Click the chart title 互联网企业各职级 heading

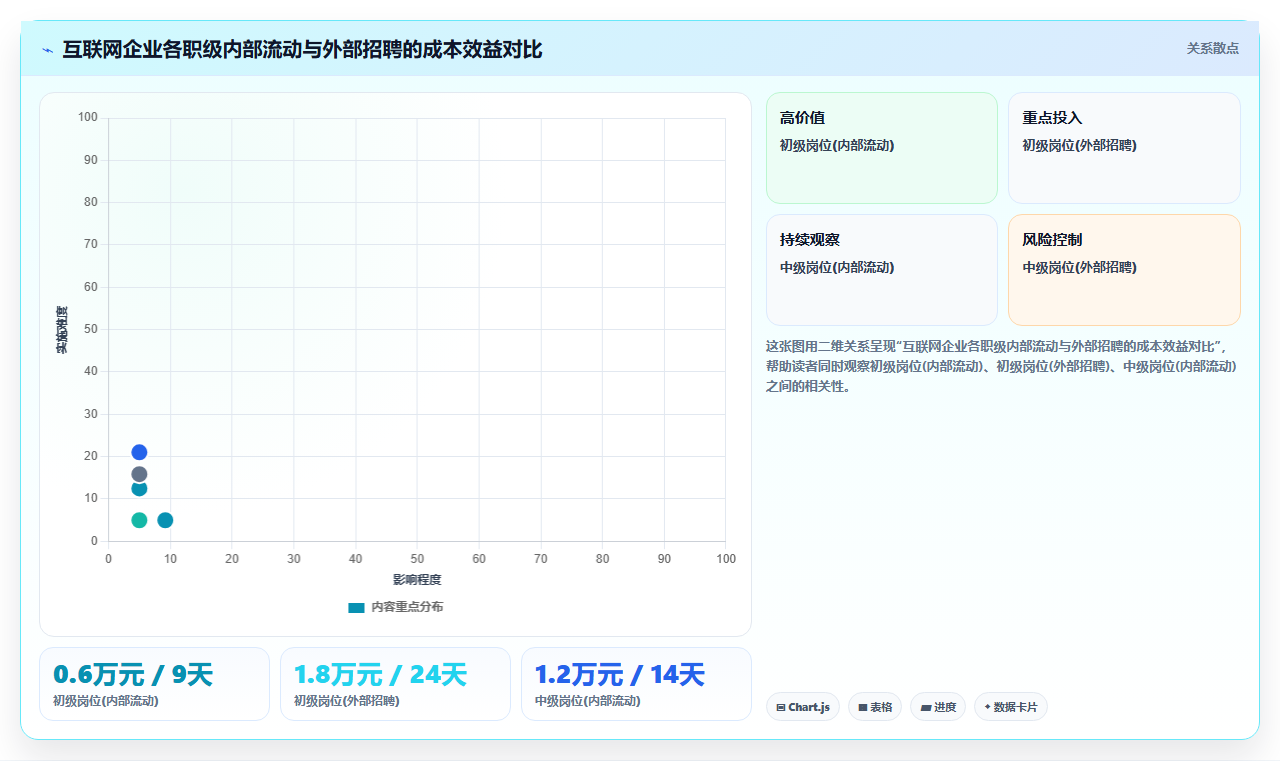point(302,49)
